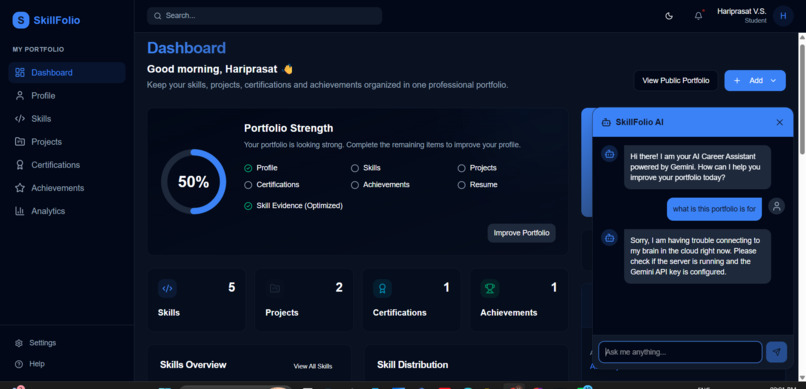Click the Skills card code icon
This screenshot has width=806, height=389.
pos(167,289)
